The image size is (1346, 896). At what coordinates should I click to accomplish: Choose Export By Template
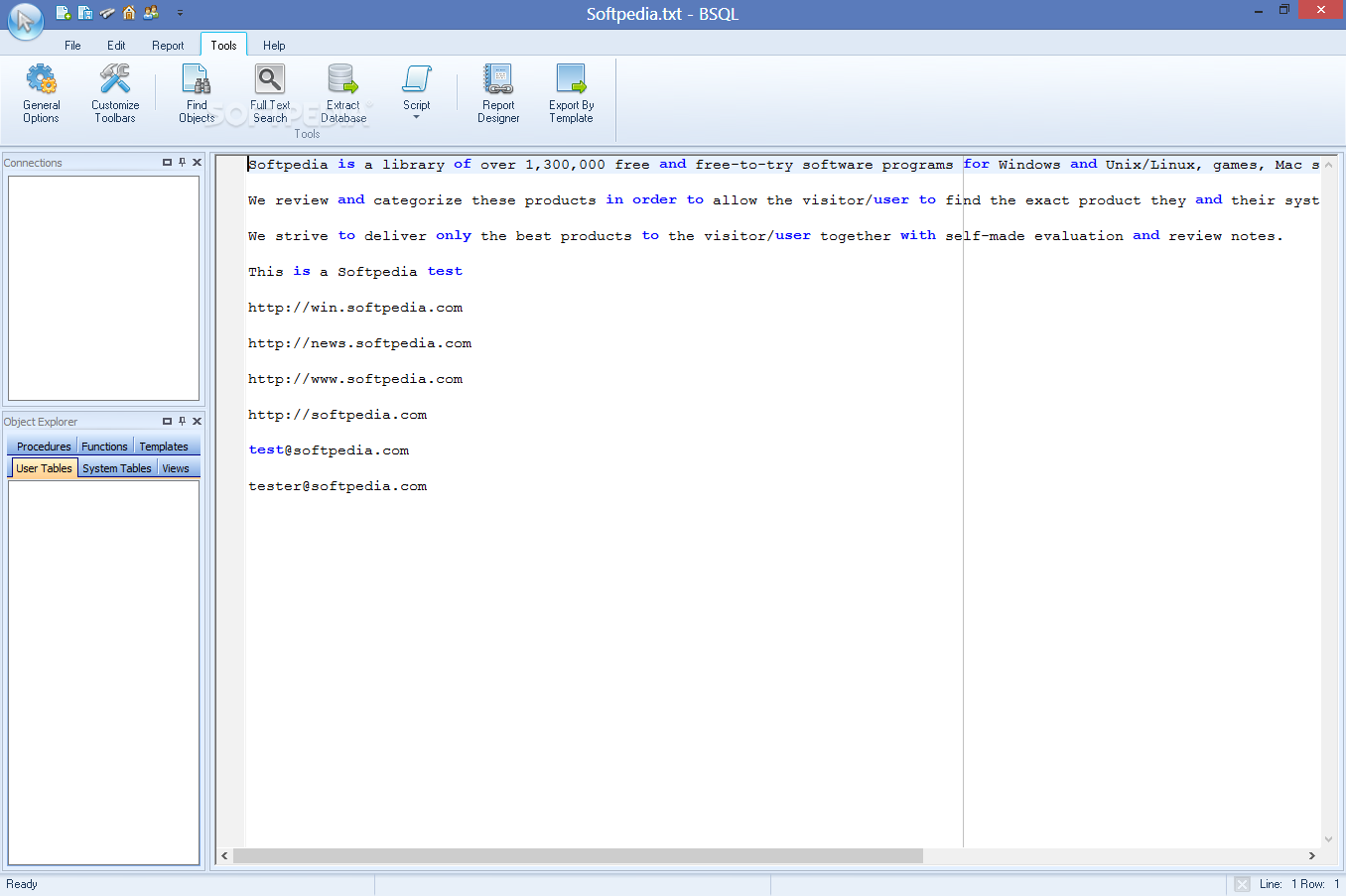(572, 93)
